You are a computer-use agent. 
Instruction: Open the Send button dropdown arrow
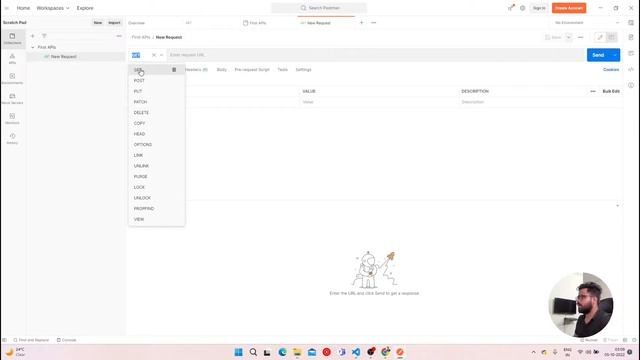tap(615, 55)
